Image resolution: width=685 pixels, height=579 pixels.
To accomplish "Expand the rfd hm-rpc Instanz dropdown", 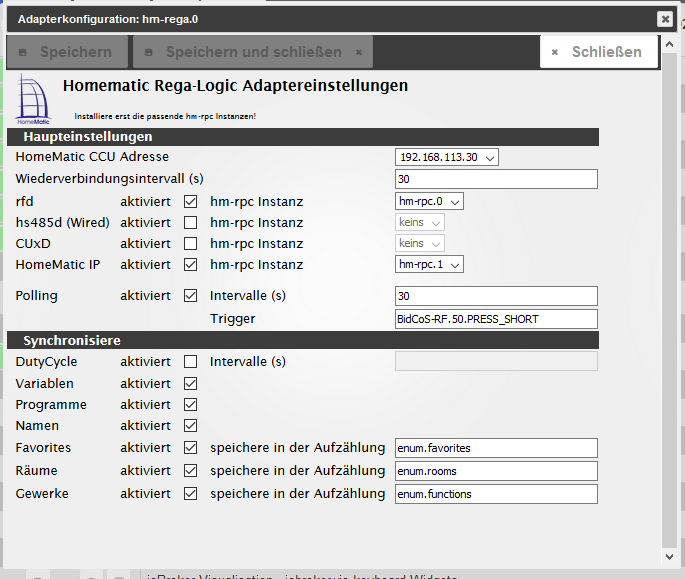I will coord(430,201).
